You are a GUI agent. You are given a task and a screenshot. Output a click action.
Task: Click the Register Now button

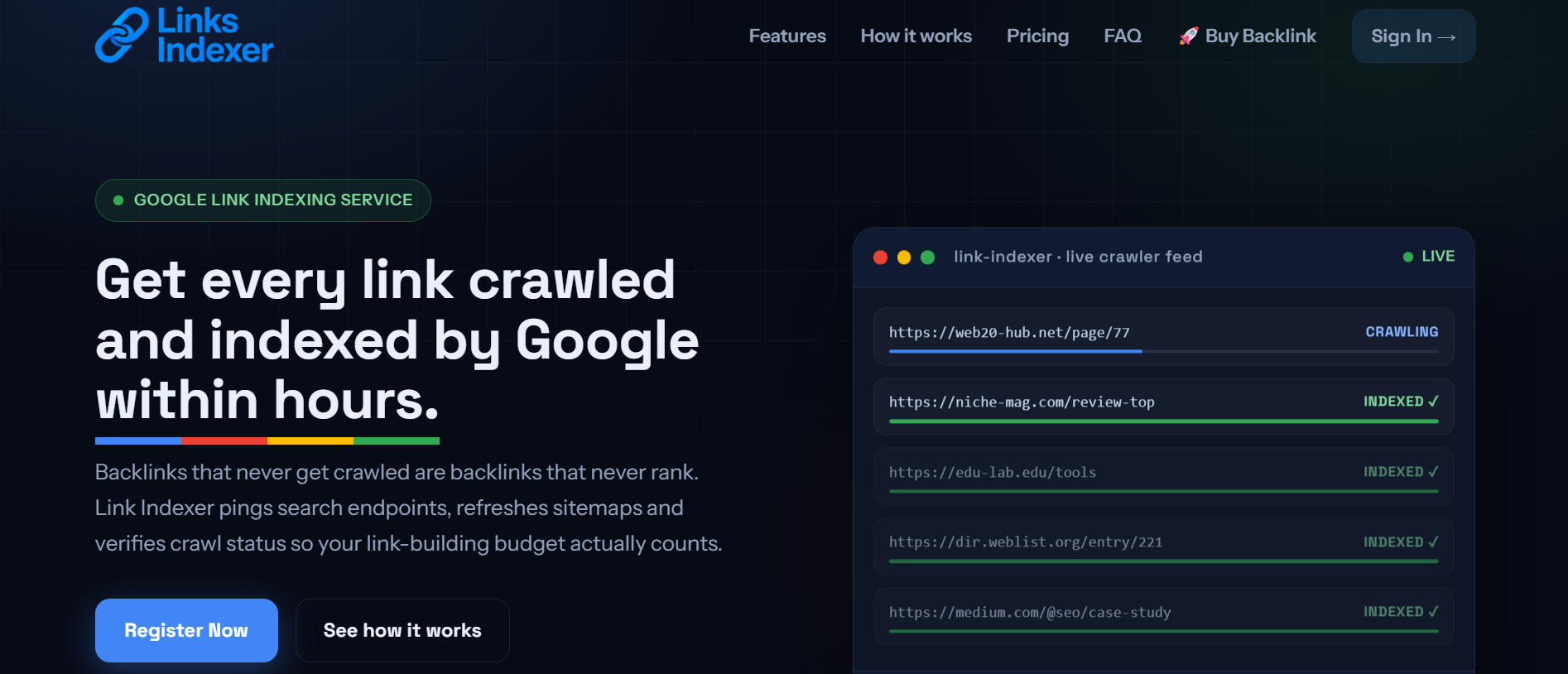[x=186, y=630]
